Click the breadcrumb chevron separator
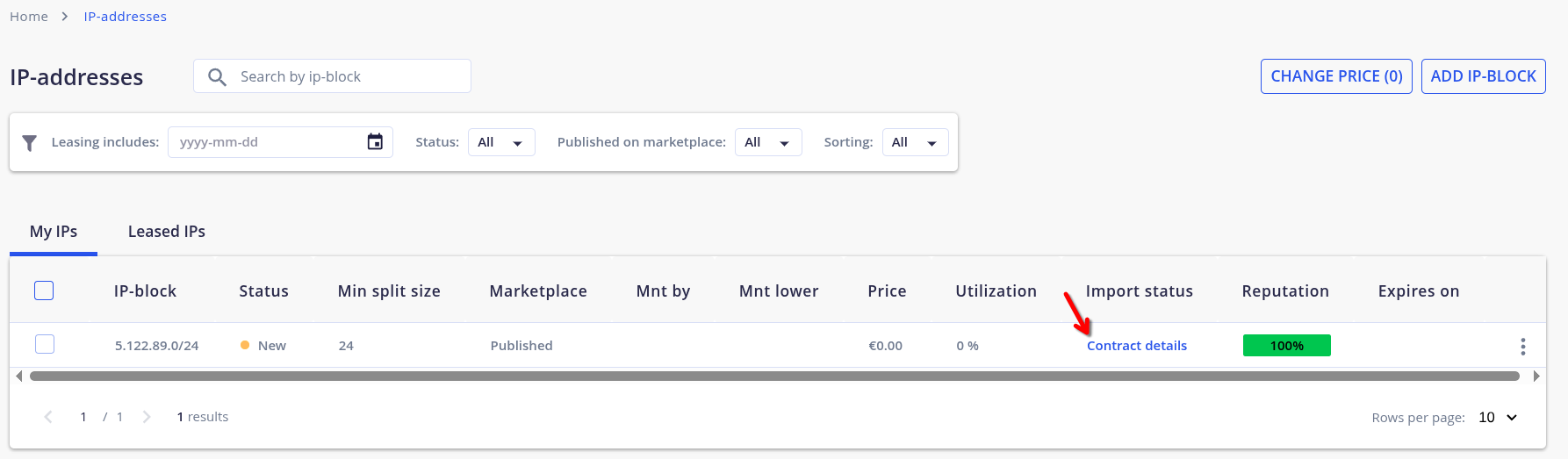Screen dimensions: 1568x459 click(65, 17)
